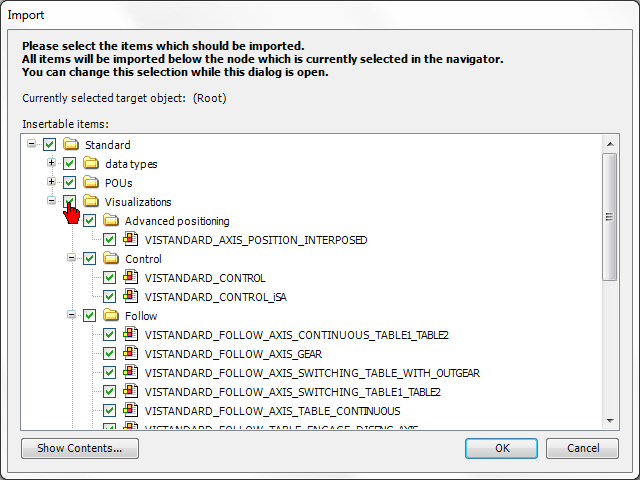Uncheck VISTANDARD_FOLLOW_AXIS_TABLE_CONTINUOUS checkbox
The width and height of the screenshot is (640, 480).
click(109, 411)
